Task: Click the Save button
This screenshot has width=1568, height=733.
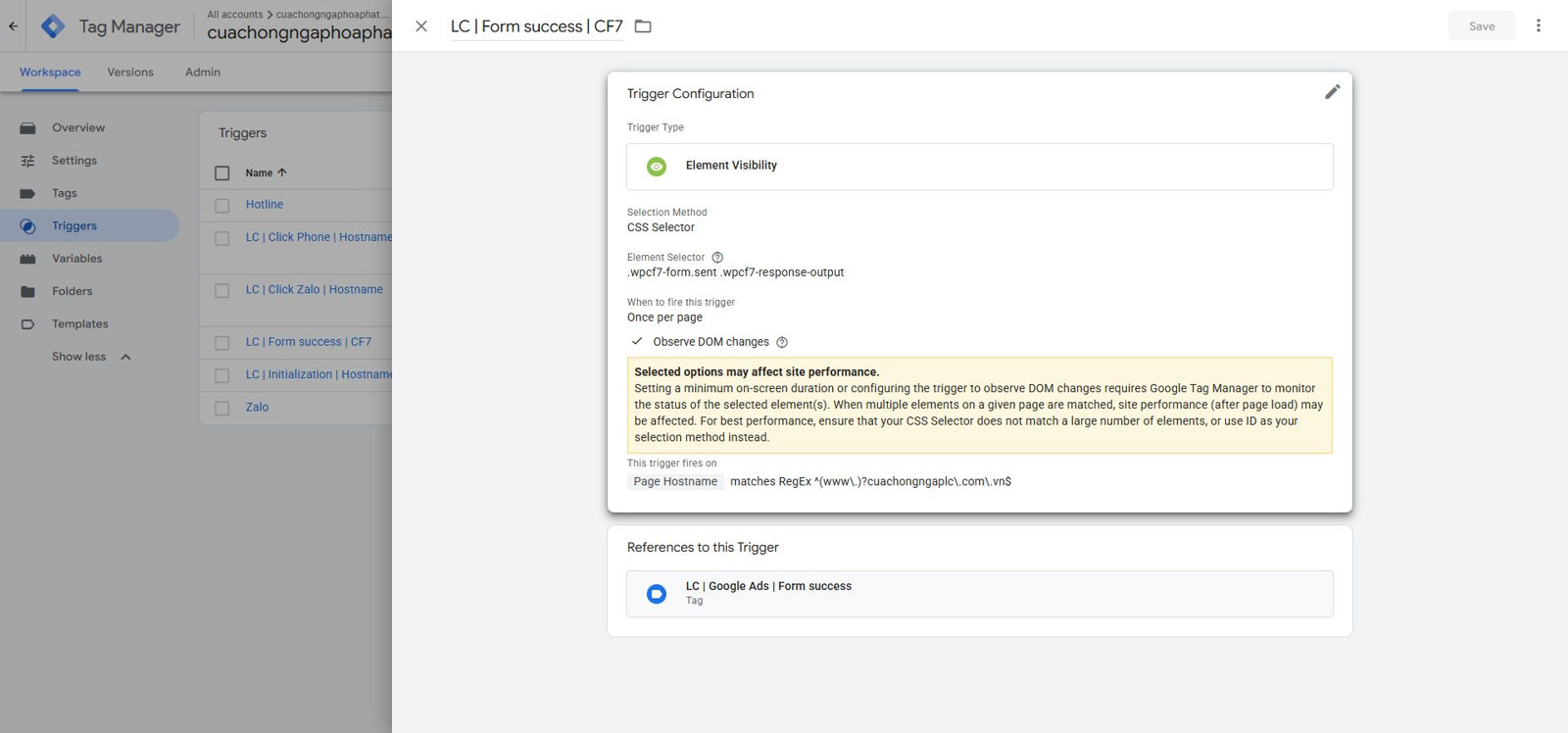Action: coord(1482,26)
